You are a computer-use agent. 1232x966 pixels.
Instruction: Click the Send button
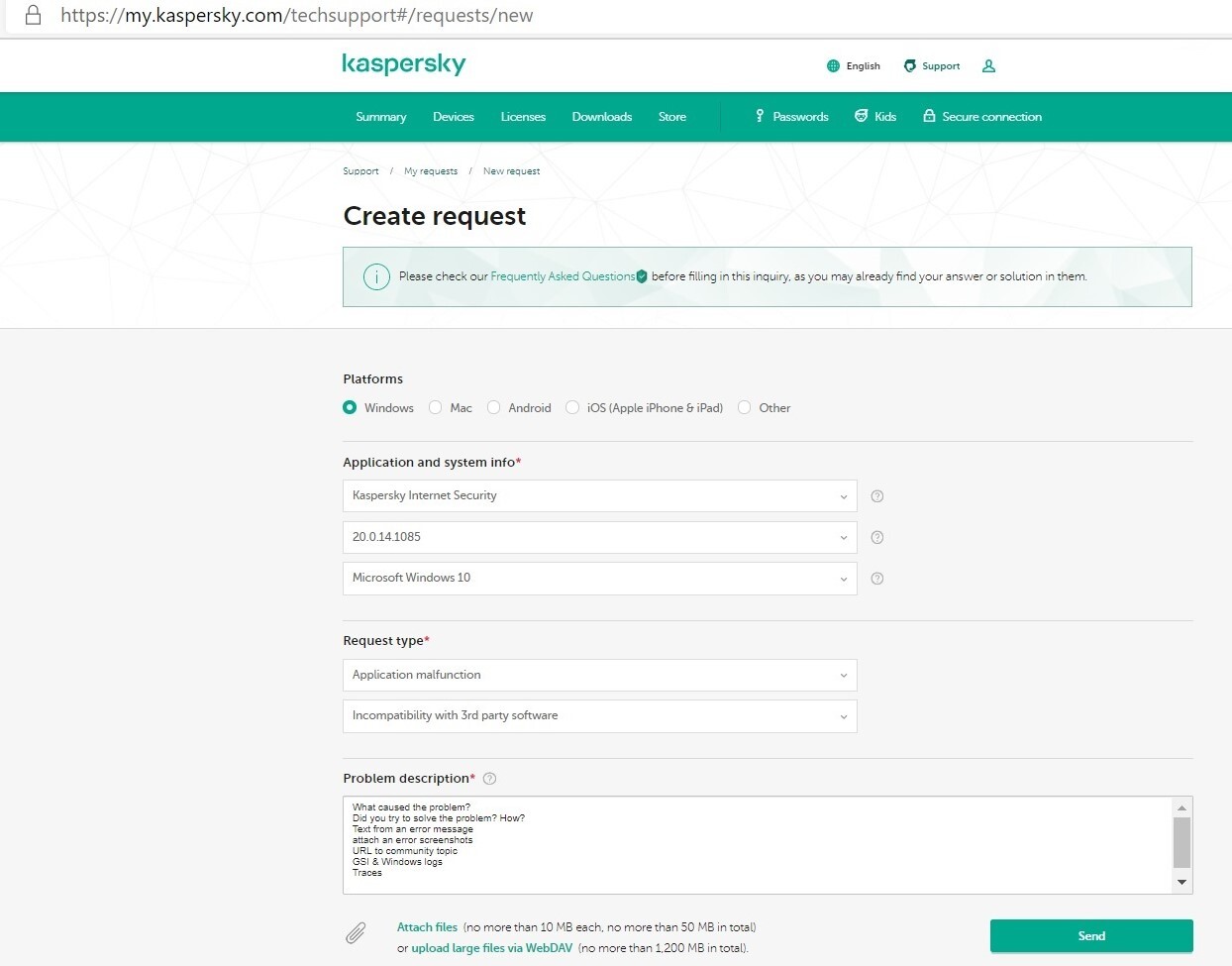pos(1091,936)
